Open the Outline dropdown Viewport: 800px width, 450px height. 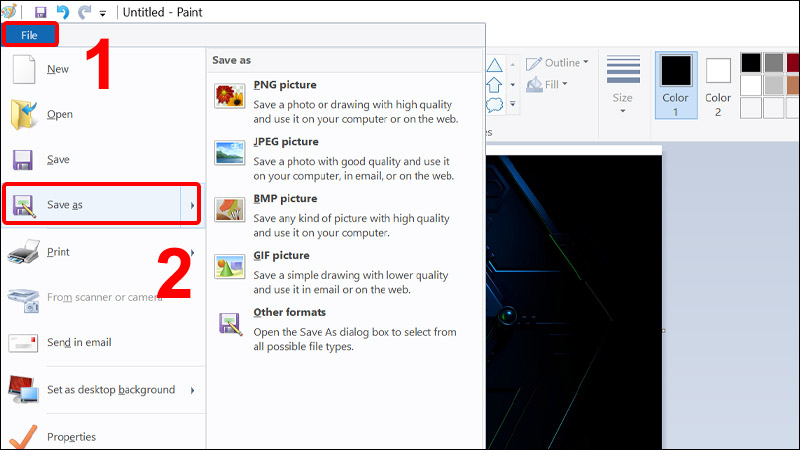pos(557,63)
